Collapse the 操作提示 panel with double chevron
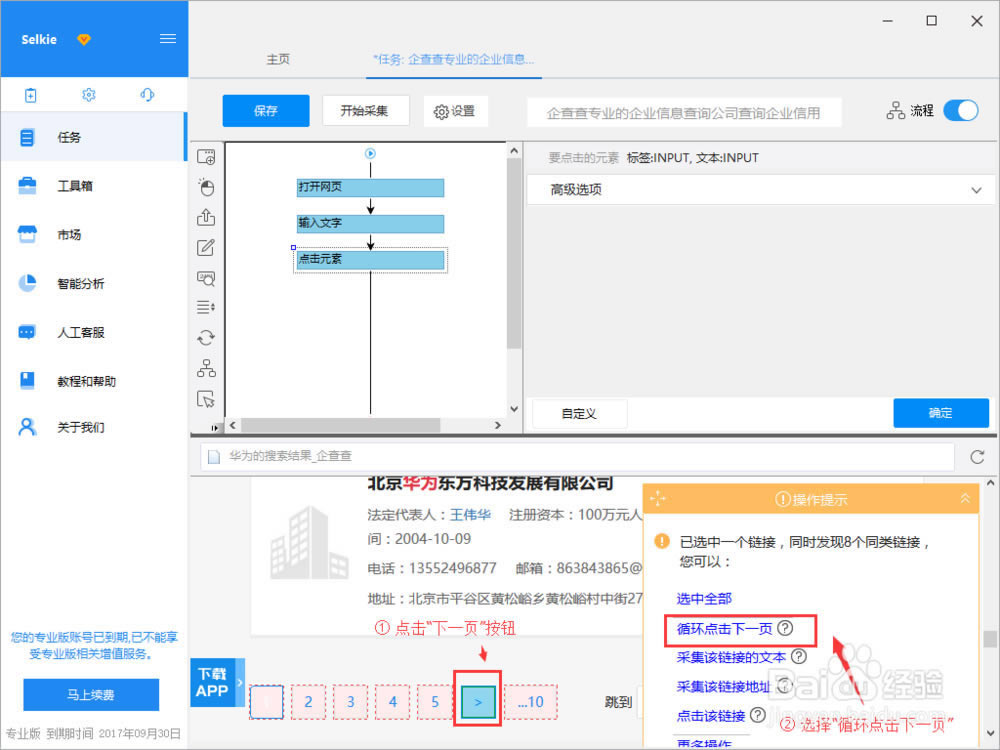Screen dimensions: 1000x750 tap(964, 498)
